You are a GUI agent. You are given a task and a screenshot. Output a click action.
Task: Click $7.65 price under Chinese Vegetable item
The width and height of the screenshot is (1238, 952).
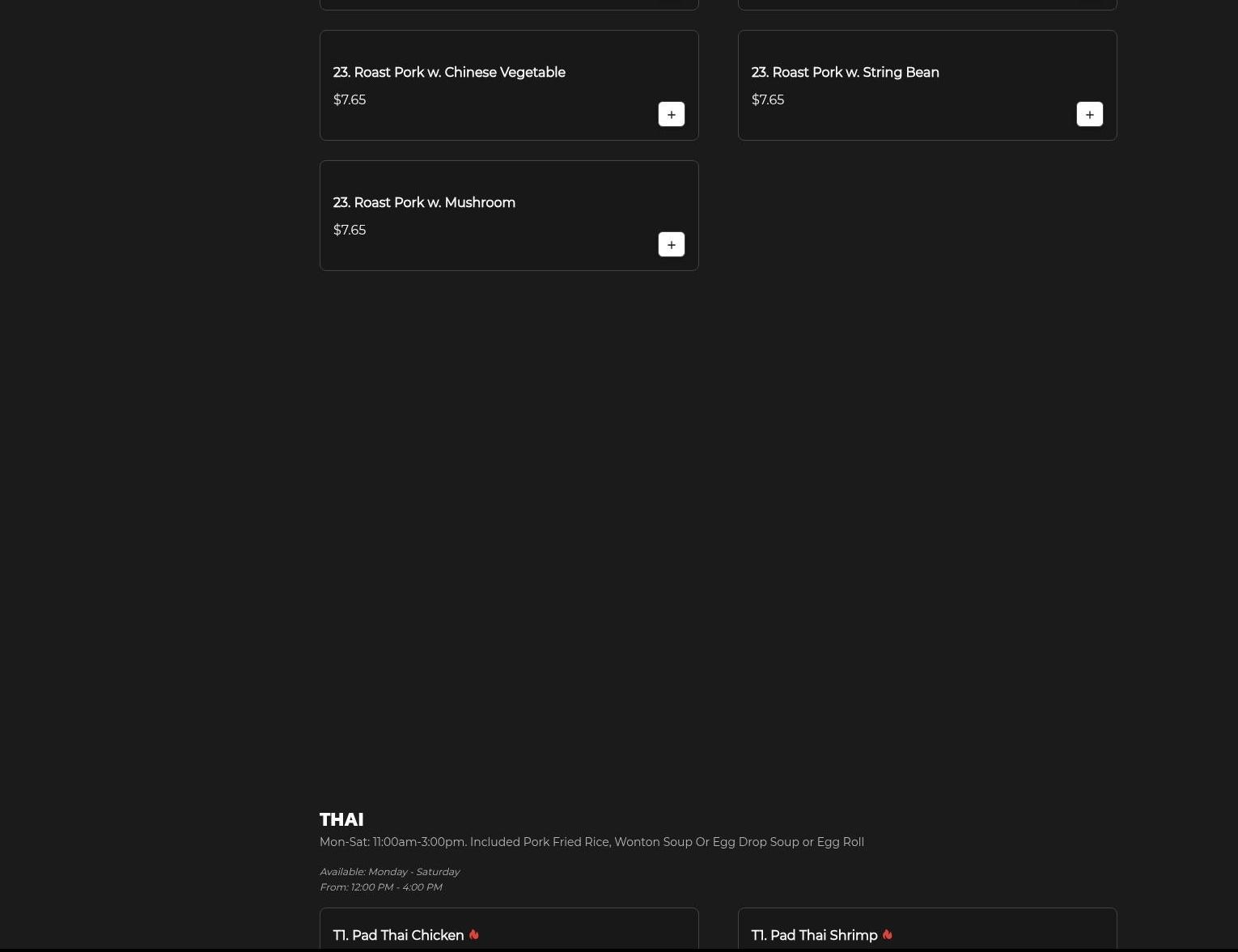(x=350, y=100)
